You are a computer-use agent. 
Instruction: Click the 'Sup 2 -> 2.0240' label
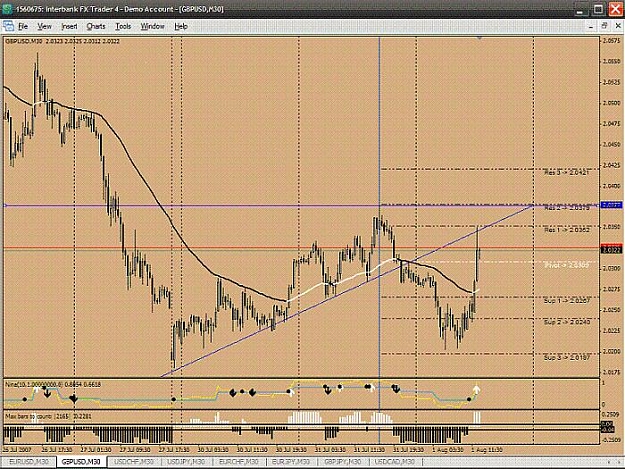point(567,322)
